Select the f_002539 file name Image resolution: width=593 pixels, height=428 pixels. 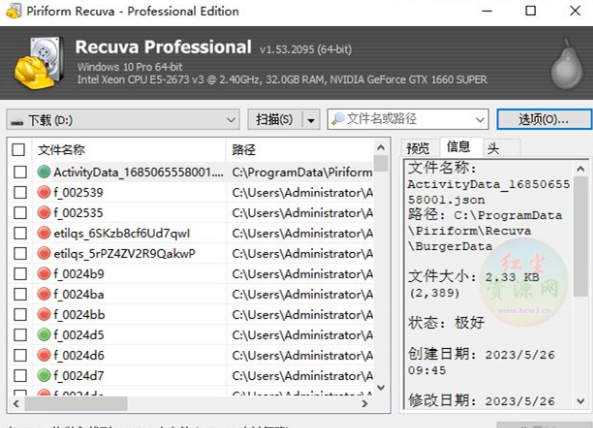[78, 192]
